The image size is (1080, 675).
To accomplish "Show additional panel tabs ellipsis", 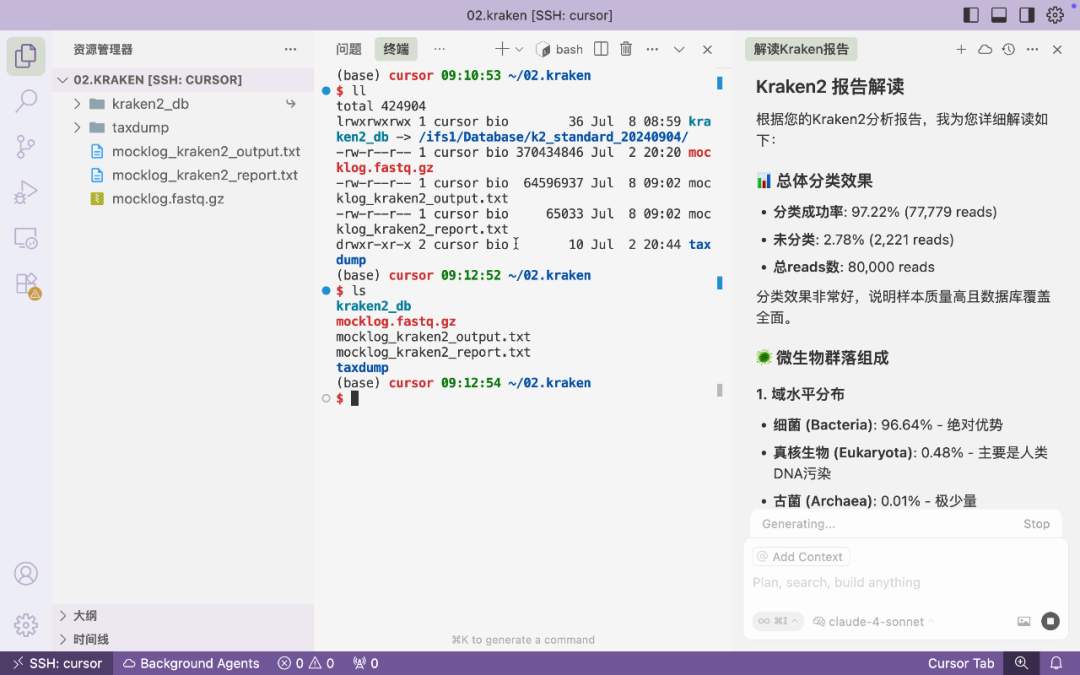I will coord(439,49).
